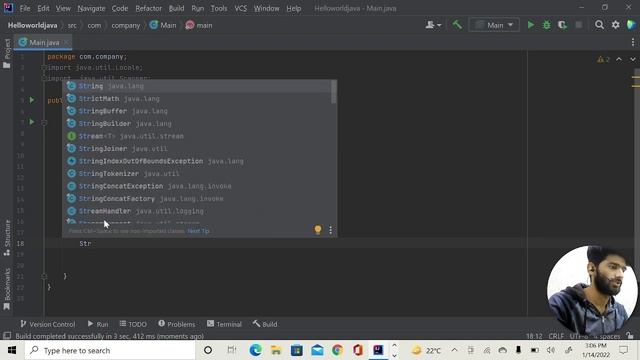640x360 pixels.
Task: Open the Tools menu
Action: tap(219, 8)
